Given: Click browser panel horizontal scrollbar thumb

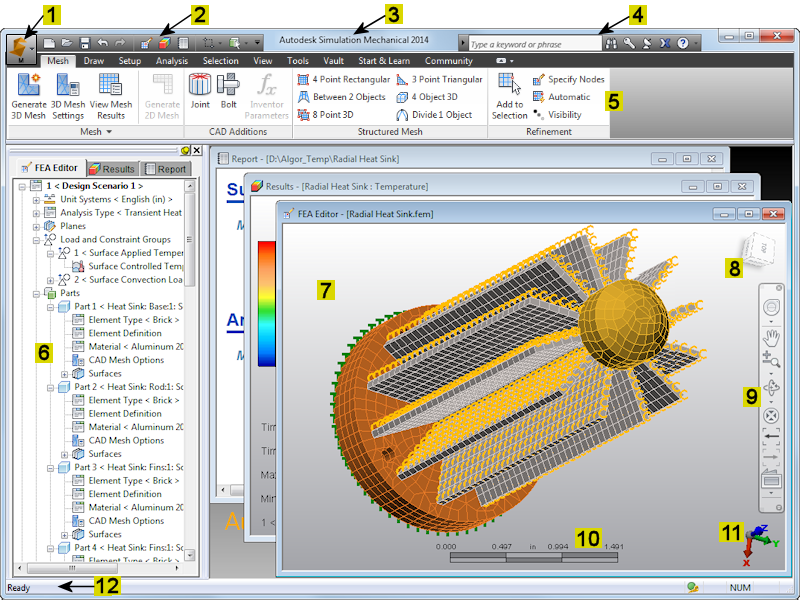Looking at the screenshot, I should [x=72, y=568].
